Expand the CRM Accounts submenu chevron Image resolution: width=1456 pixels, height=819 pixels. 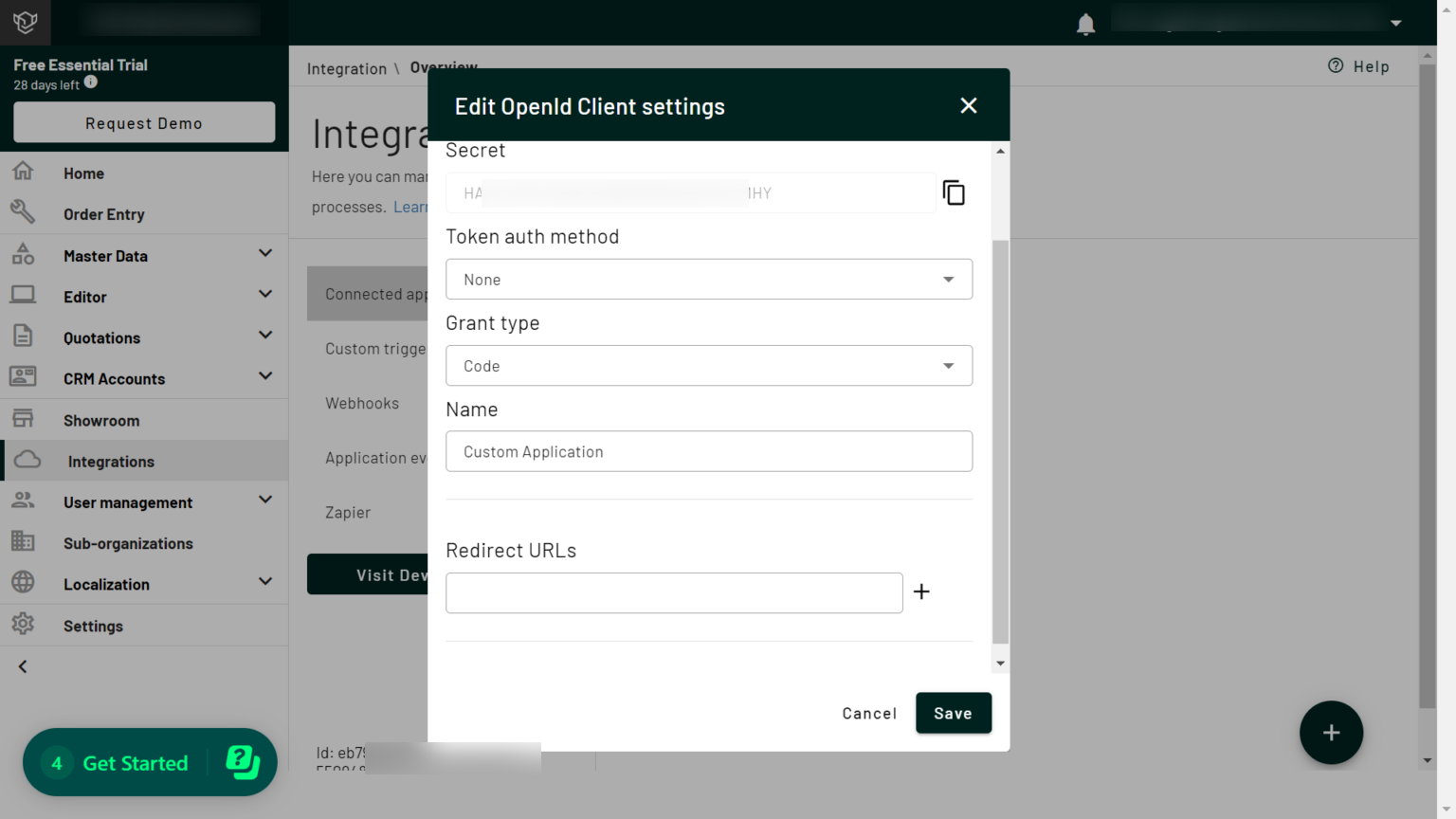tap(265, 376)
